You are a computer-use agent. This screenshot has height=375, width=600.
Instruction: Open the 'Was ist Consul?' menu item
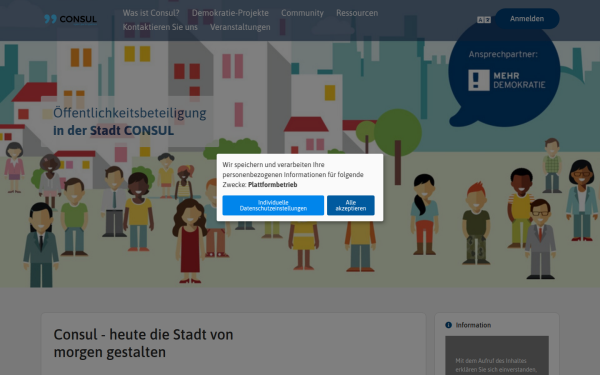tap(151, 13)
